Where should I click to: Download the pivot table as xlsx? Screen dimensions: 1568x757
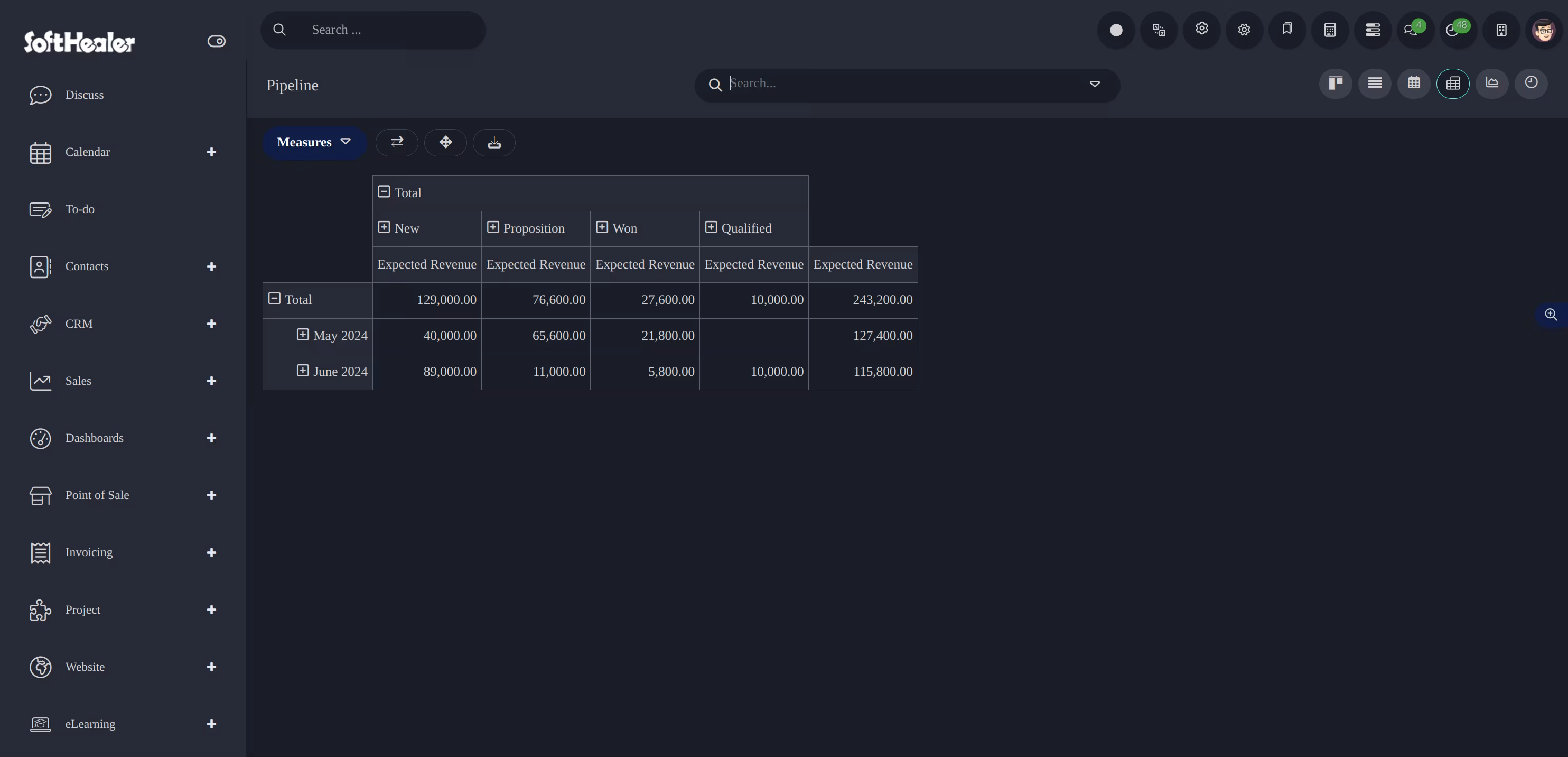pyautogui.click(x=494, y=143)
